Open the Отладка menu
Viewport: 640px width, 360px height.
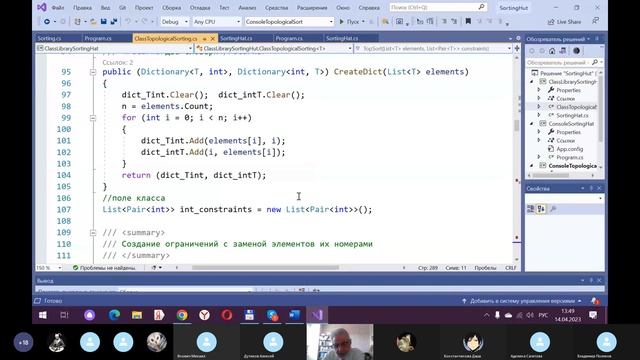coord(200,8)
